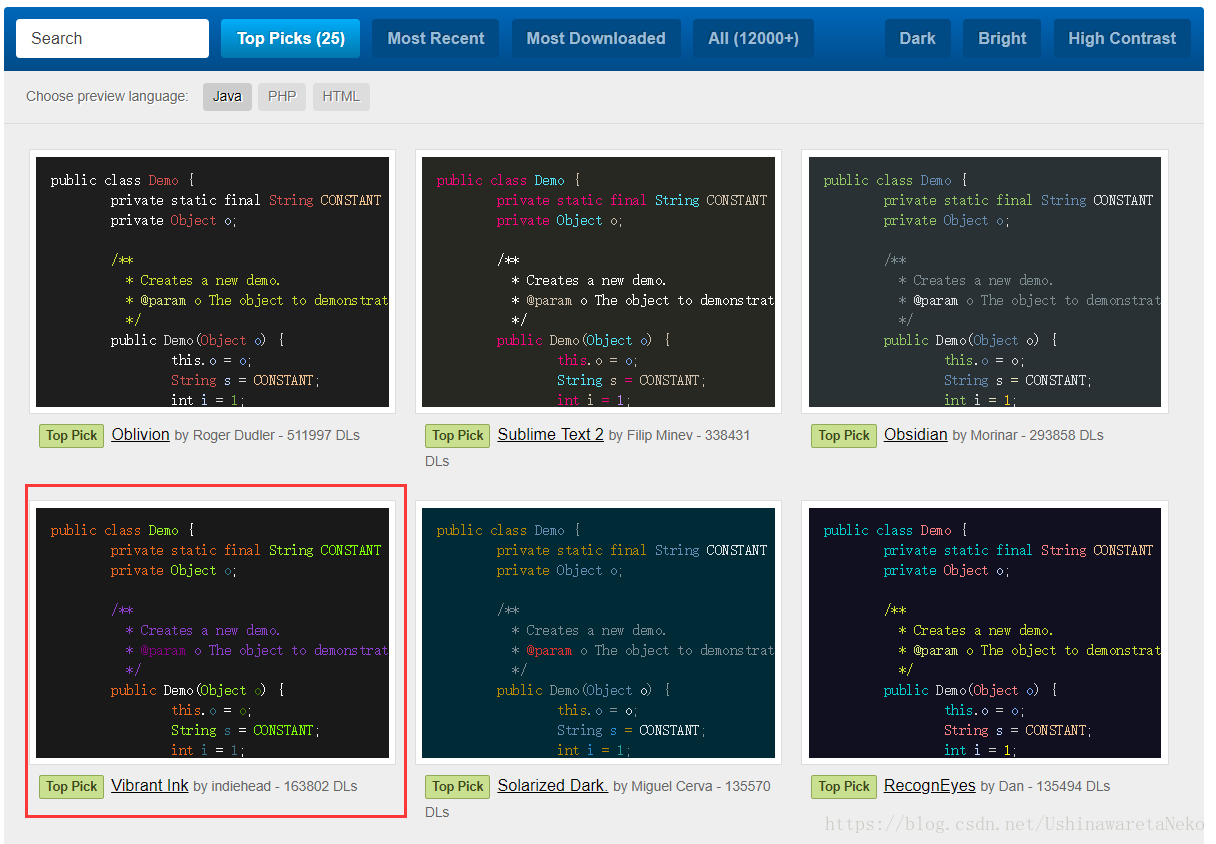Follow the Oblivion theme link

coord(140,435)
